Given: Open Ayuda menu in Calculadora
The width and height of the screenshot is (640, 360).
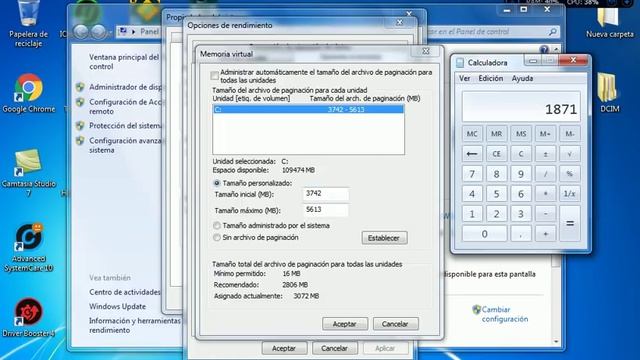Looking at the screenshot, I should [x=522, y=78].
